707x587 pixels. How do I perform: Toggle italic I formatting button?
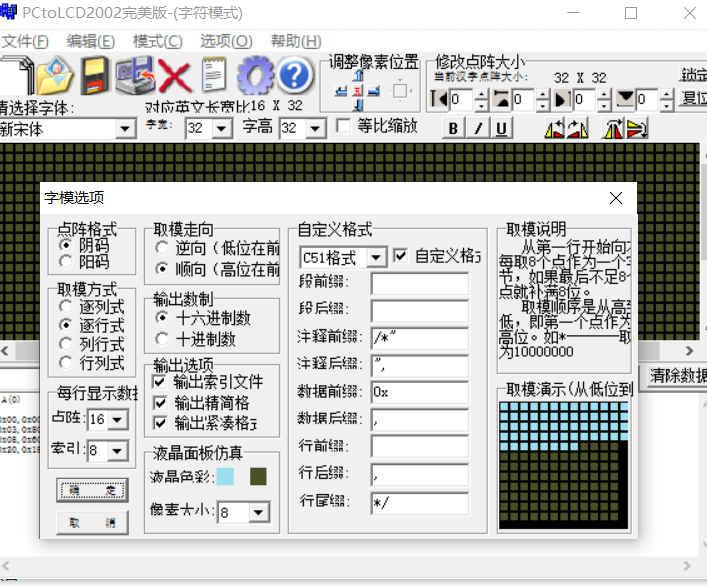coord(478,129)
